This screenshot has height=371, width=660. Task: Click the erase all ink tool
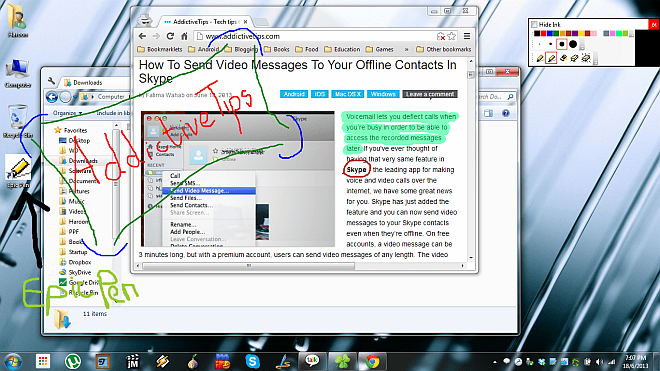pos(586,58)
